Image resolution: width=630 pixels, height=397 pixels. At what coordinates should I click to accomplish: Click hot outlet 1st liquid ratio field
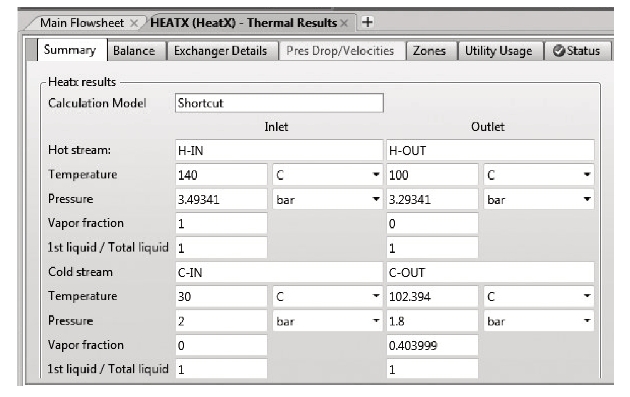tap(432, 248)
